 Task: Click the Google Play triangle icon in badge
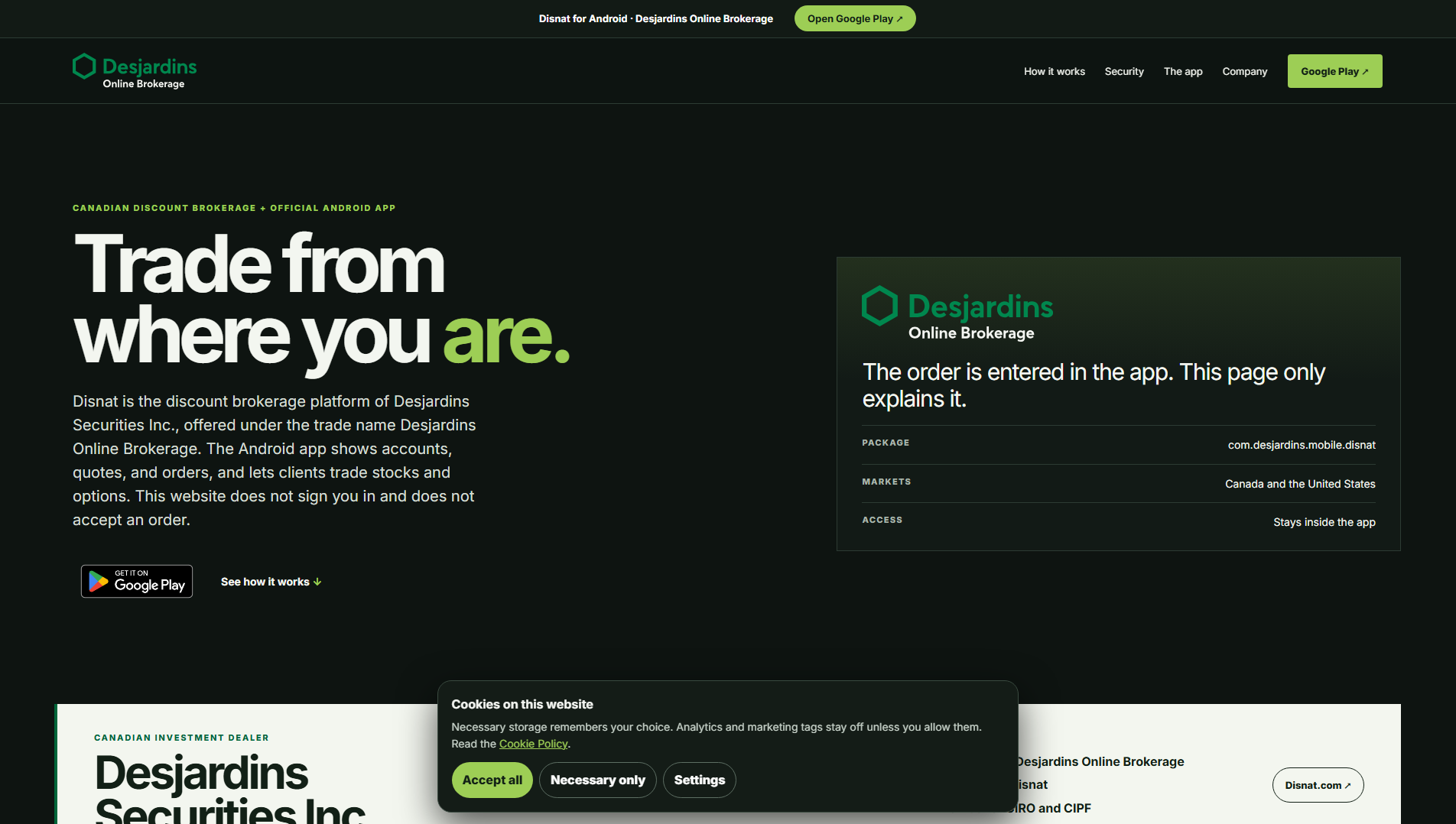coord(99,582)
